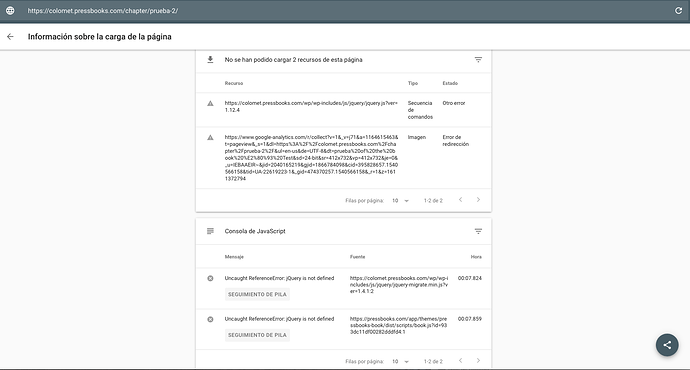
Task: Click the globe icon beside the URL
Action: [x=10, y=11]
